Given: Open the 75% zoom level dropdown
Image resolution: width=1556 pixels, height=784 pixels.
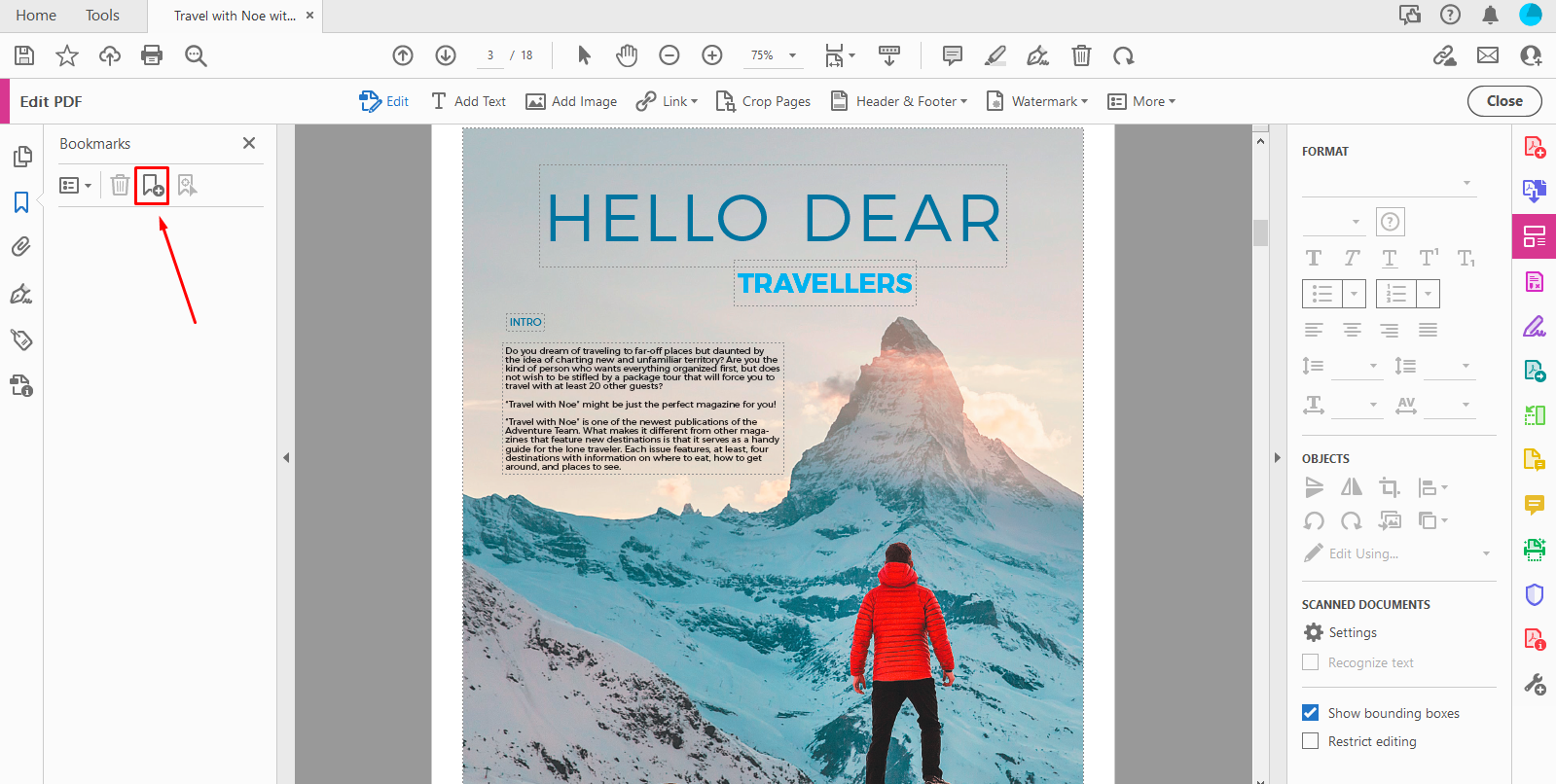Looking at the screenshot, I should [793, 55].
